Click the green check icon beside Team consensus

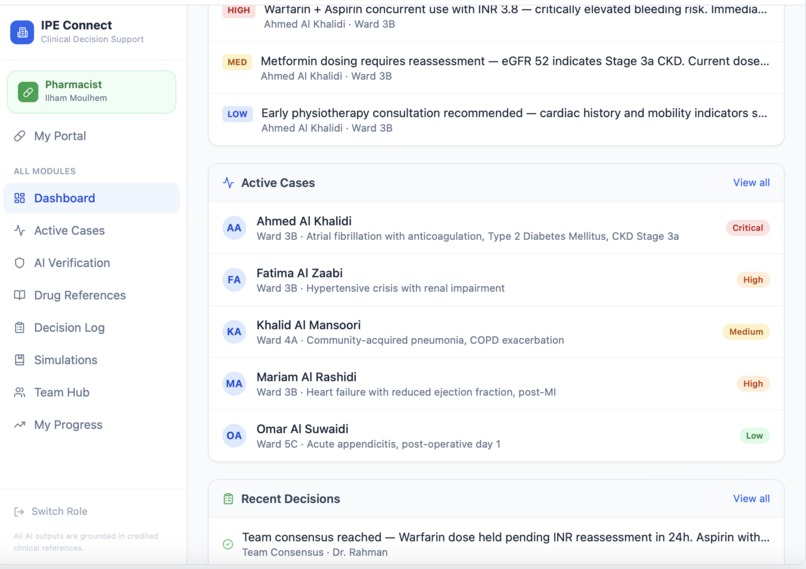228,544
